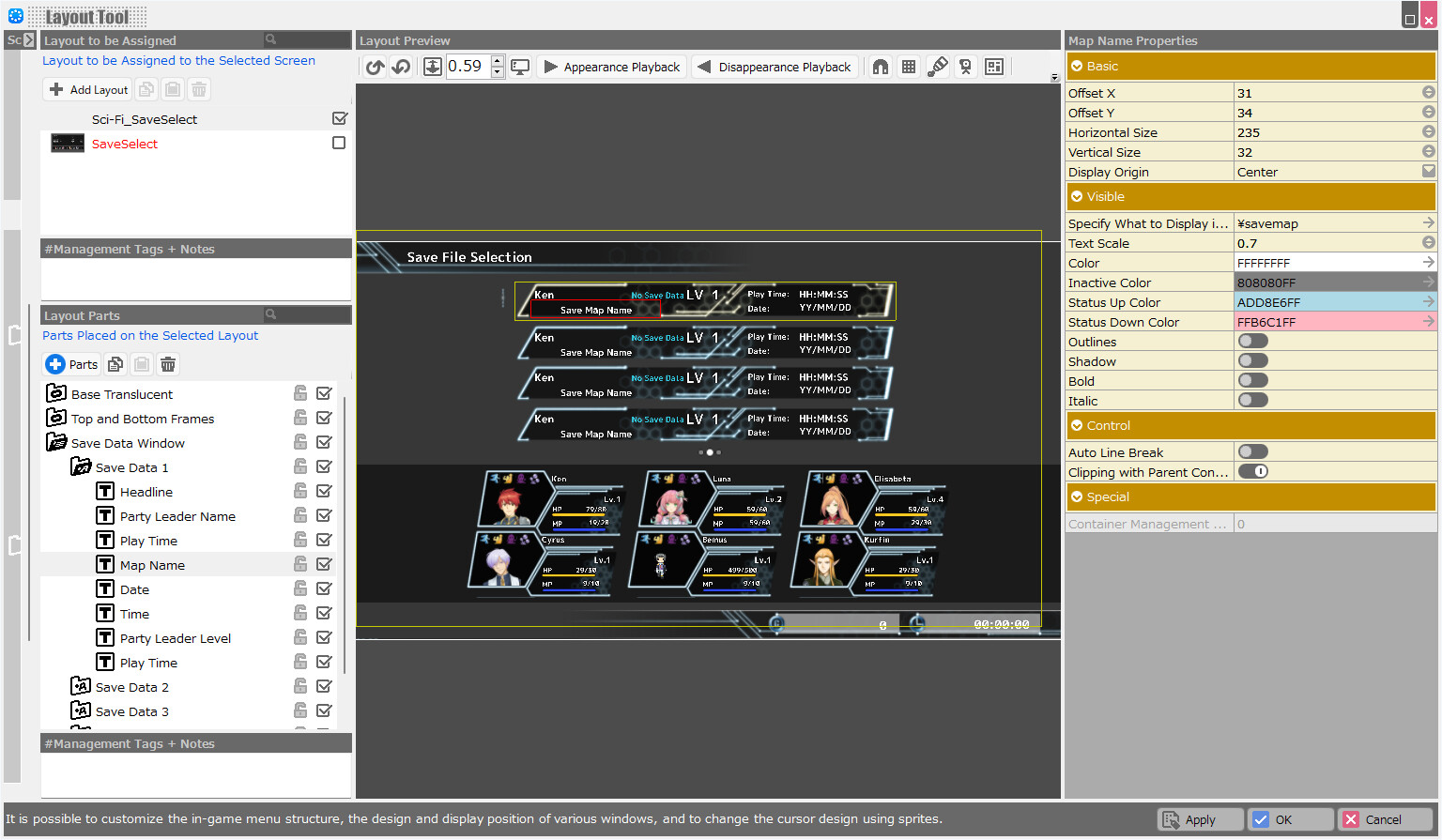1442x840 pixels.
Task: Click the copy layout icon beside Add Layout
Action: [146, 89]
